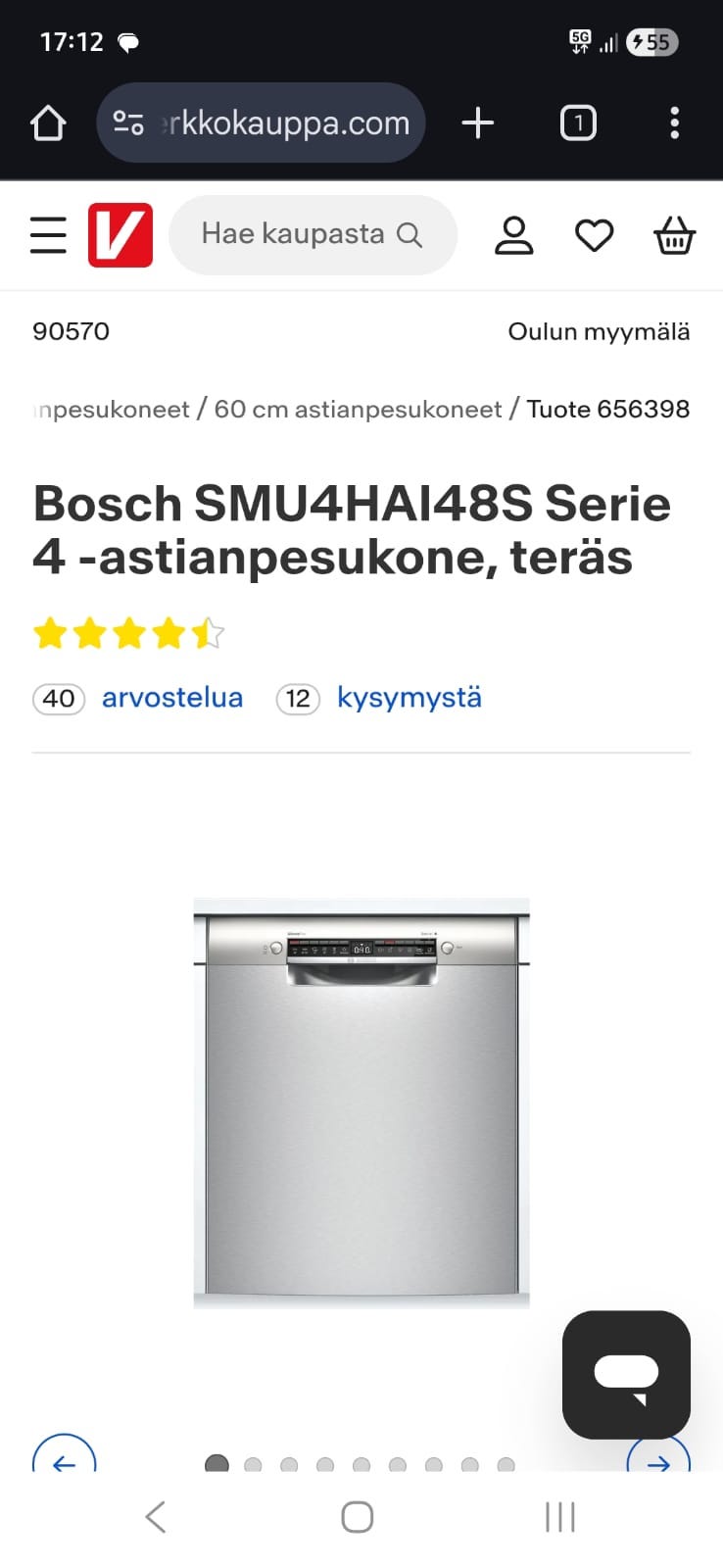Tap the browser home icon

(48, 123)
